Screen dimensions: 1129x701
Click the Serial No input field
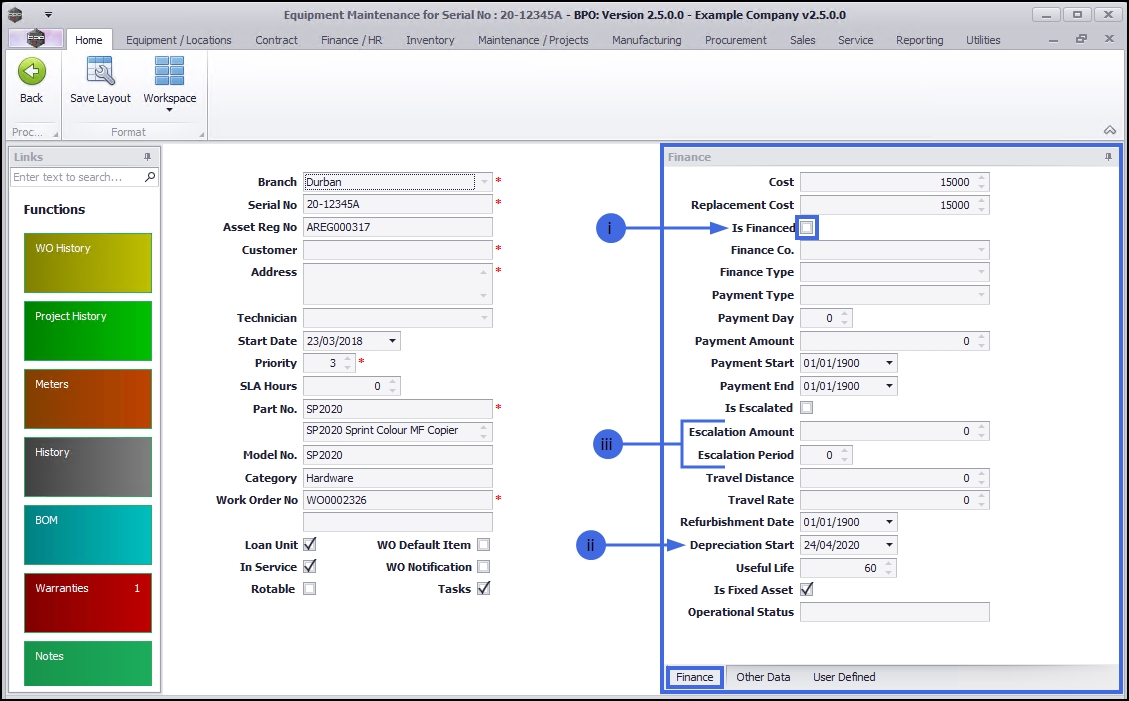pyautogui.click(x=397, y=204)
